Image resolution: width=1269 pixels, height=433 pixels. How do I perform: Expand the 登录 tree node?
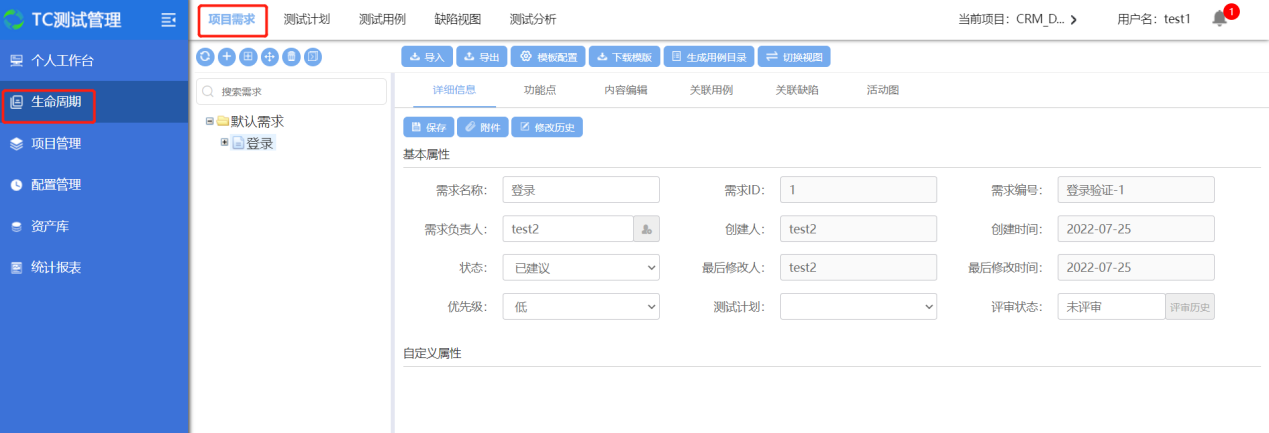pyautogui.click(x=225, y=142)
